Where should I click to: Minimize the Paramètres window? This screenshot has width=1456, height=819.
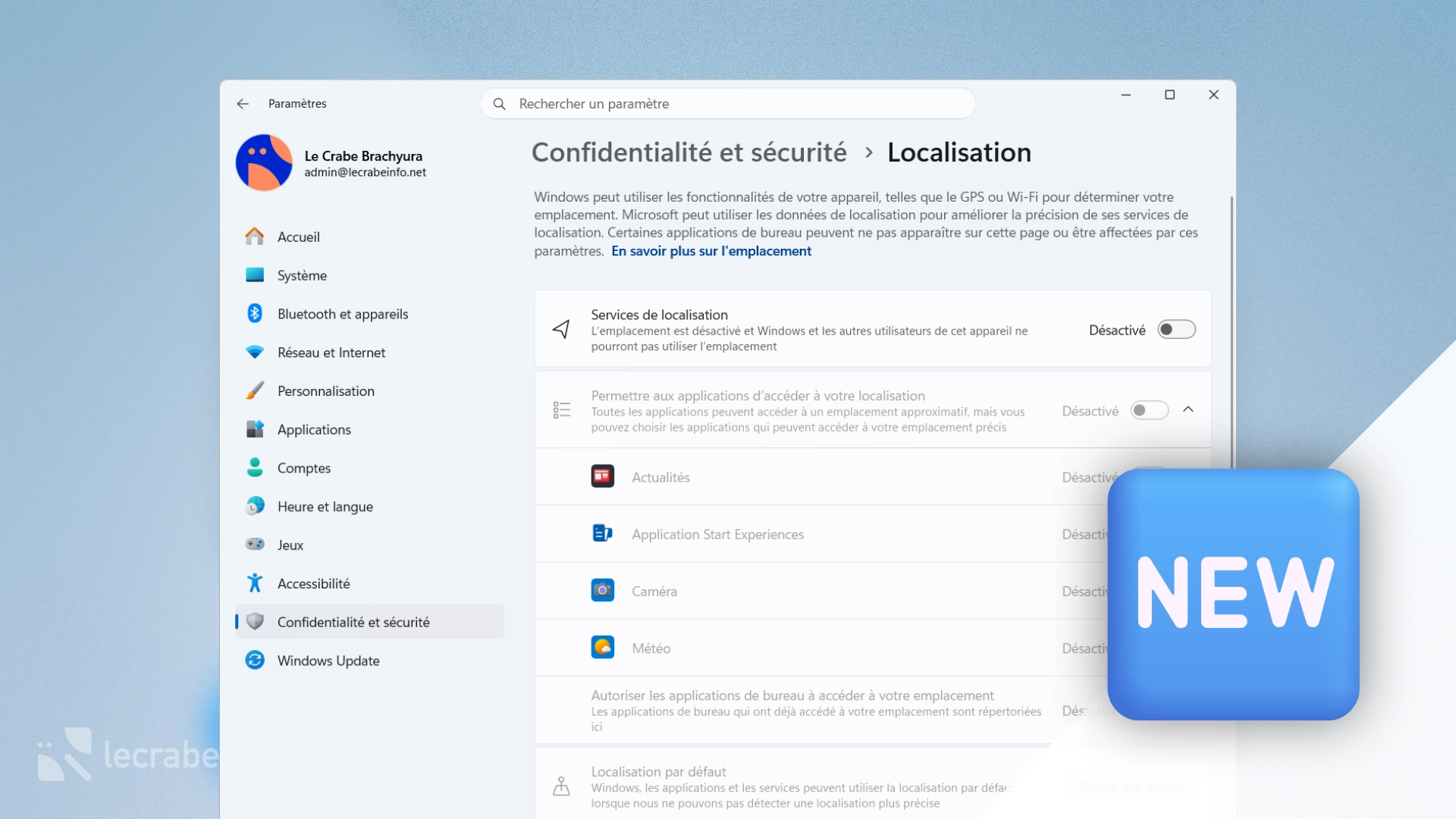coord(1126,95)
